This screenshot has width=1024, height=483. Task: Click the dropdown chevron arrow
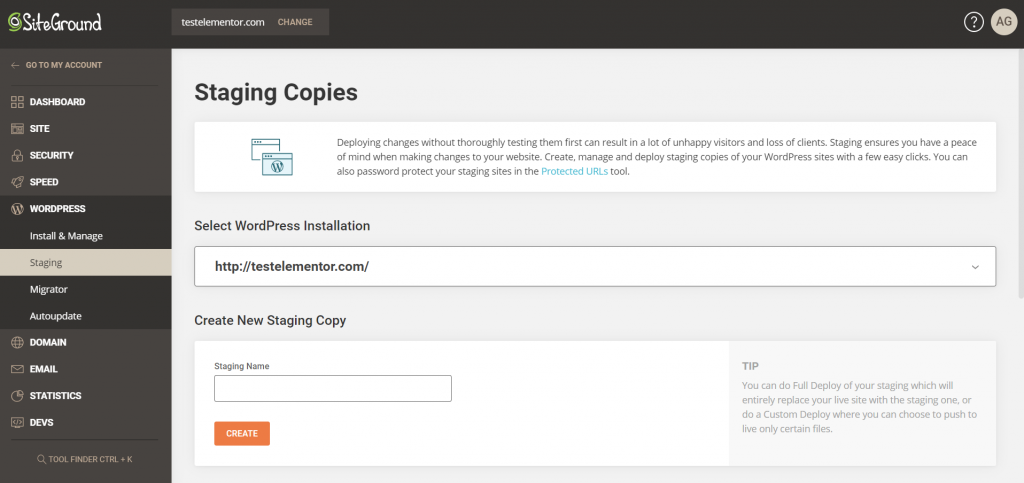pos(975,267)
